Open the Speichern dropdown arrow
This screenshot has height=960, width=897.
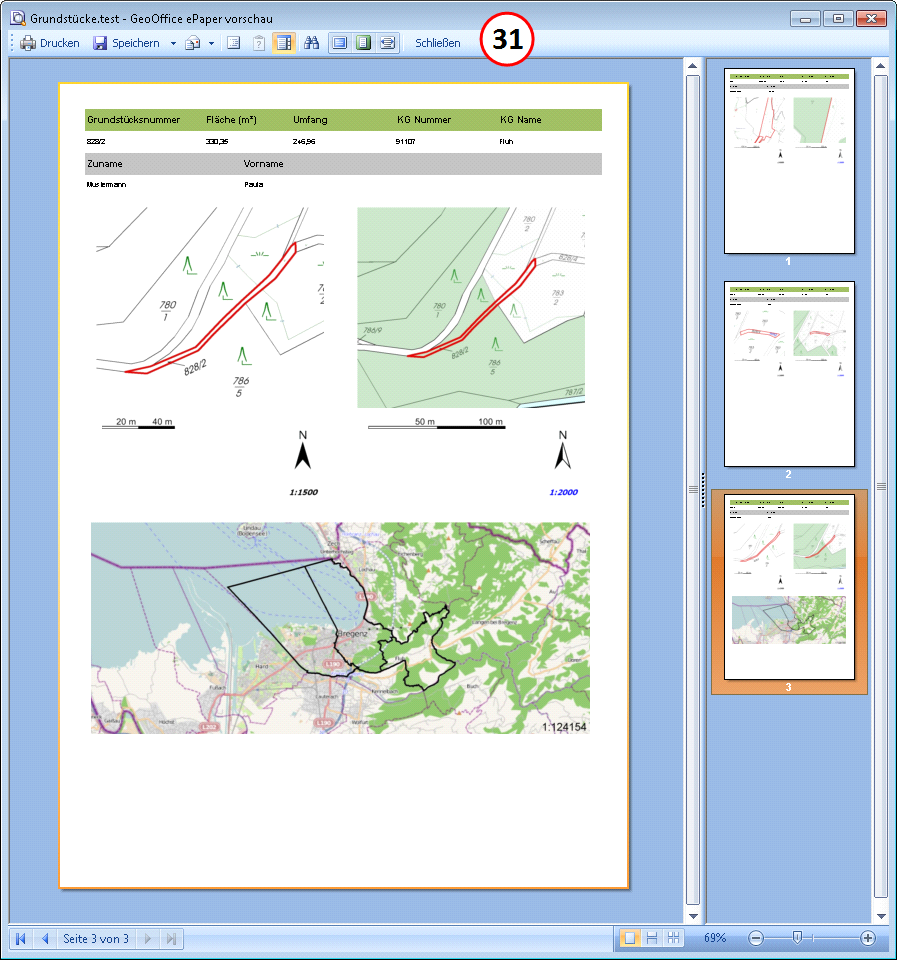point(173,42)
